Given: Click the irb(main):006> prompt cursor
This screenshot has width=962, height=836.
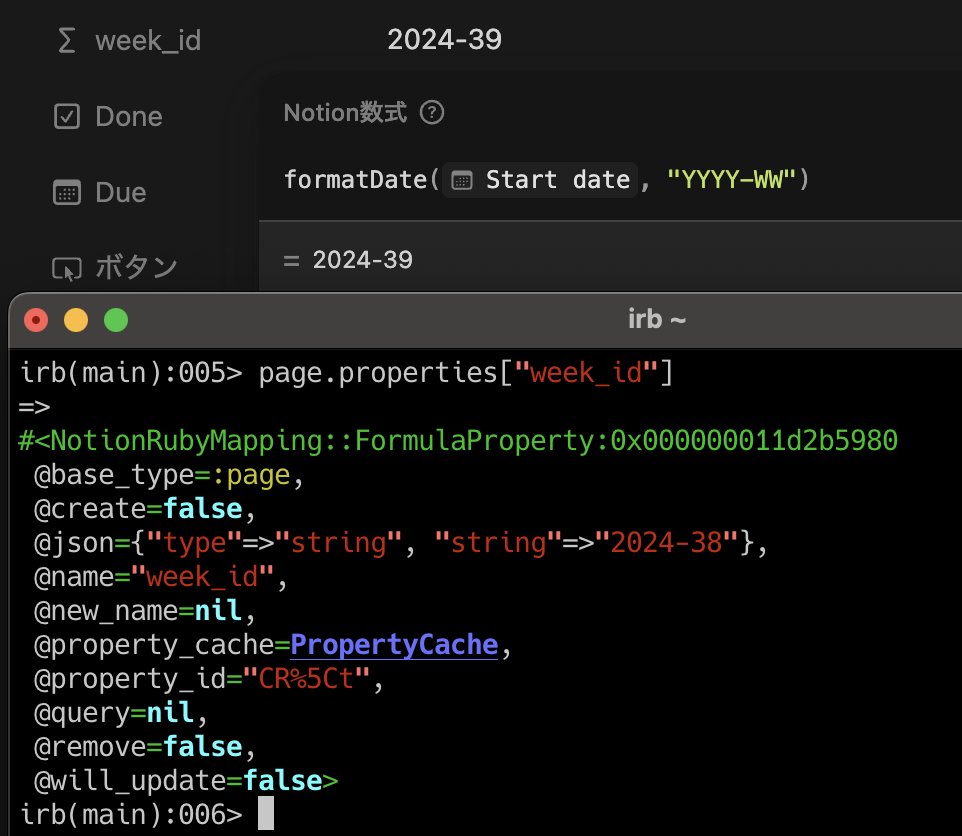Looking at the screenshot, I should 266,813.
